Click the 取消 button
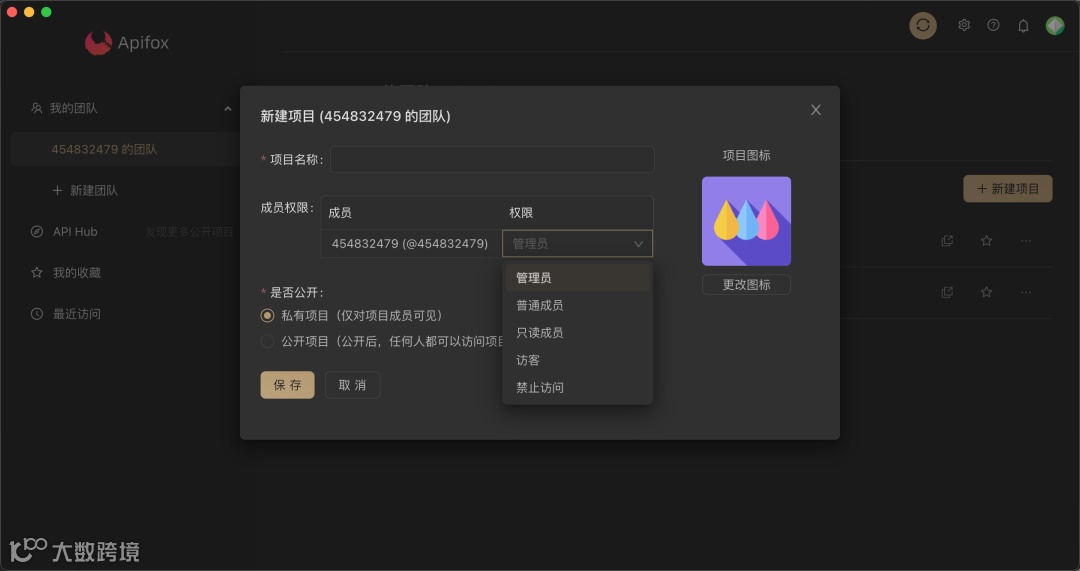 coord(353,385)
